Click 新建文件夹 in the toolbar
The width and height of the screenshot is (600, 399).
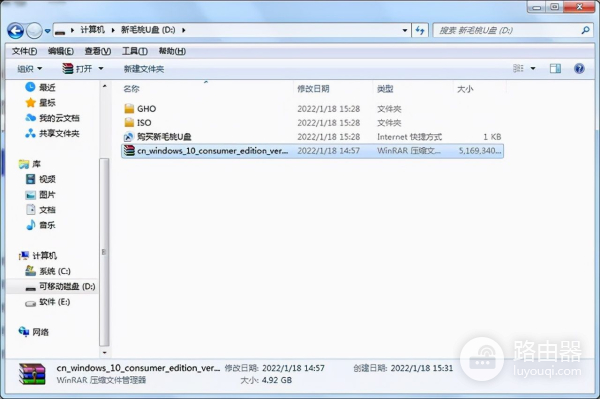(x=144, y=69)
